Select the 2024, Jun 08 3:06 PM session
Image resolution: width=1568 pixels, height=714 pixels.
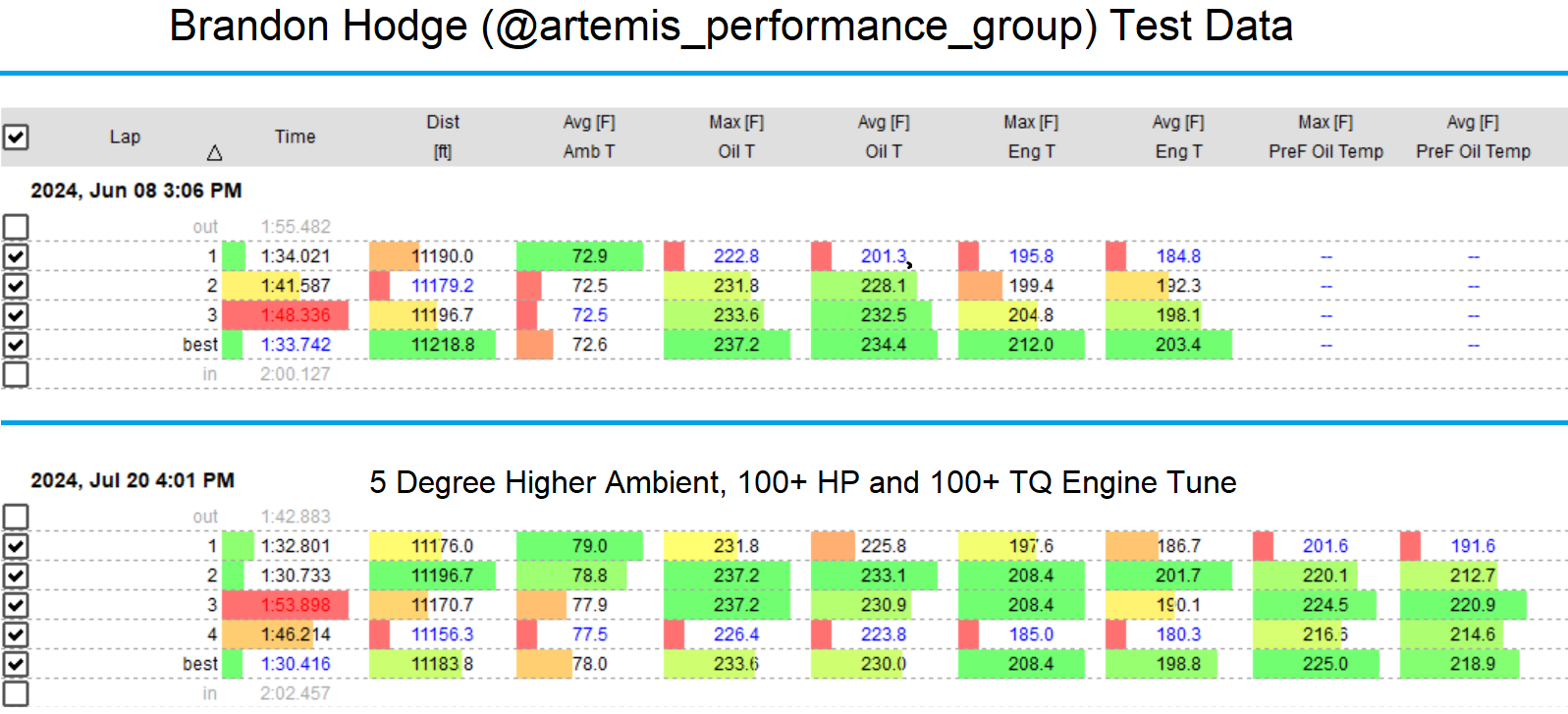coord(135,191)
